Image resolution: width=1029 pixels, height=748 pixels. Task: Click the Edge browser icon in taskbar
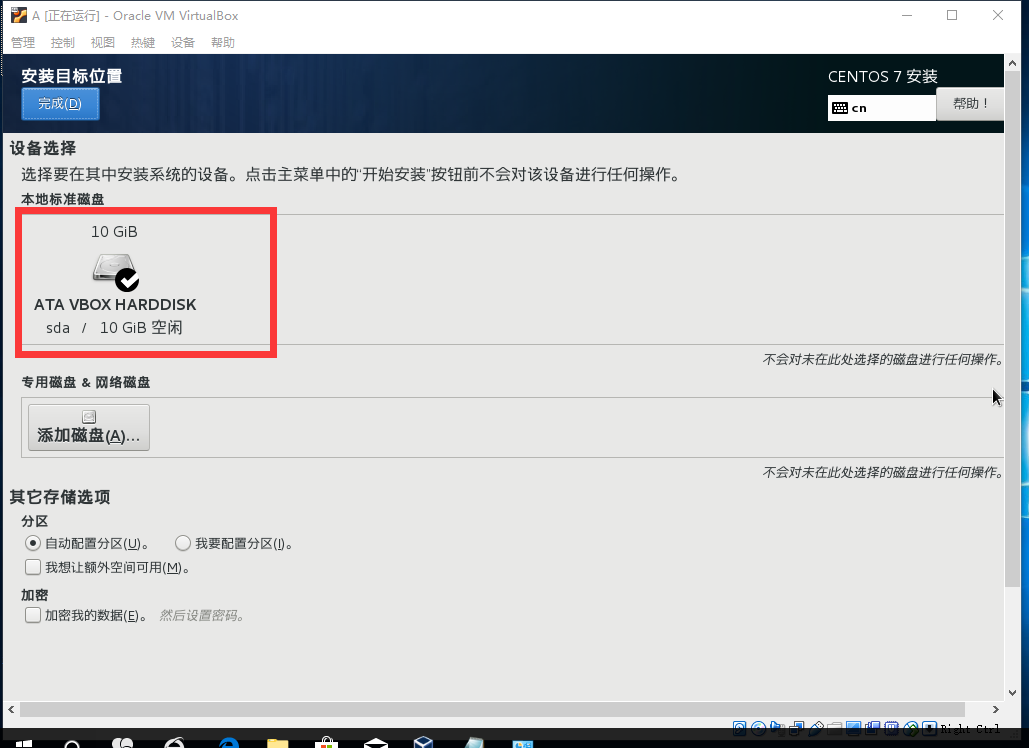click(x=229, y=743)
